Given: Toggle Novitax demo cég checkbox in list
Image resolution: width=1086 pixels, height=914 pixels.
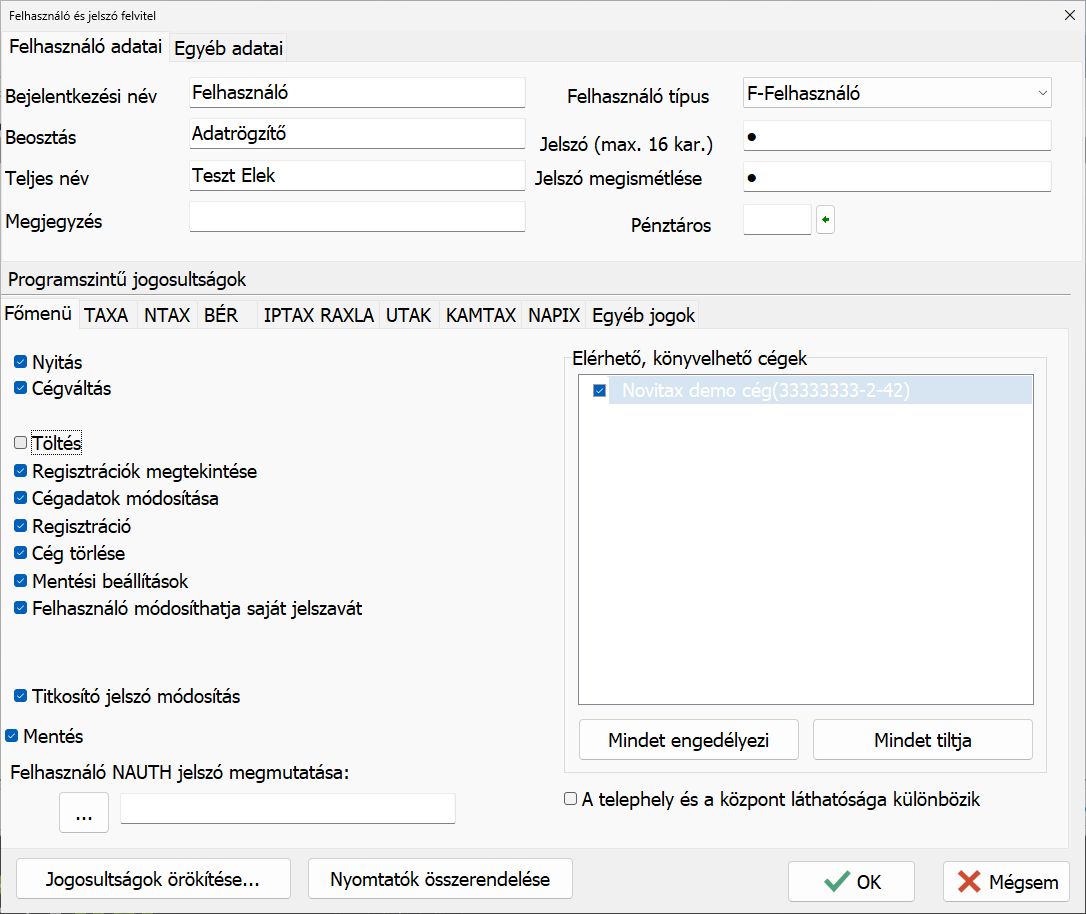Looking at the screenshot, I should (600, 391).
